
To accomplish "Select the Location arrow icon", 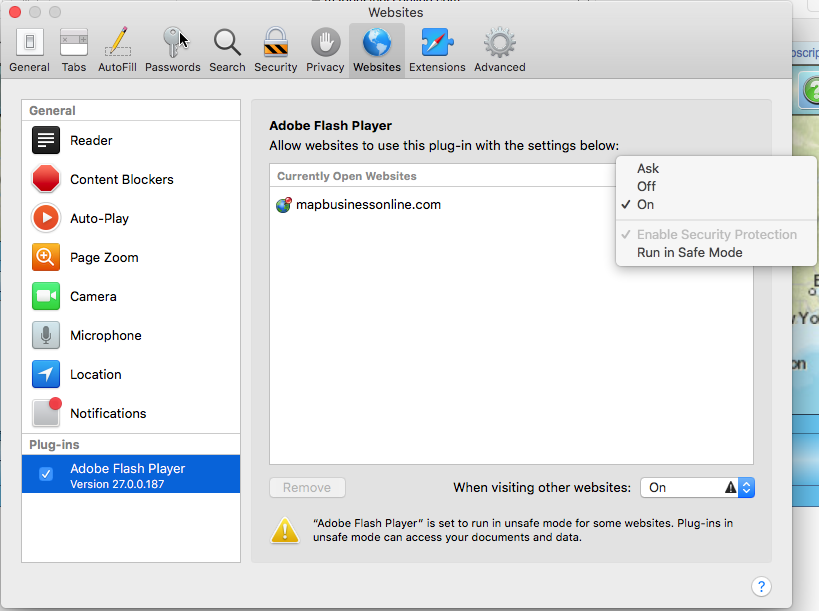I will (x=46, y=374).
